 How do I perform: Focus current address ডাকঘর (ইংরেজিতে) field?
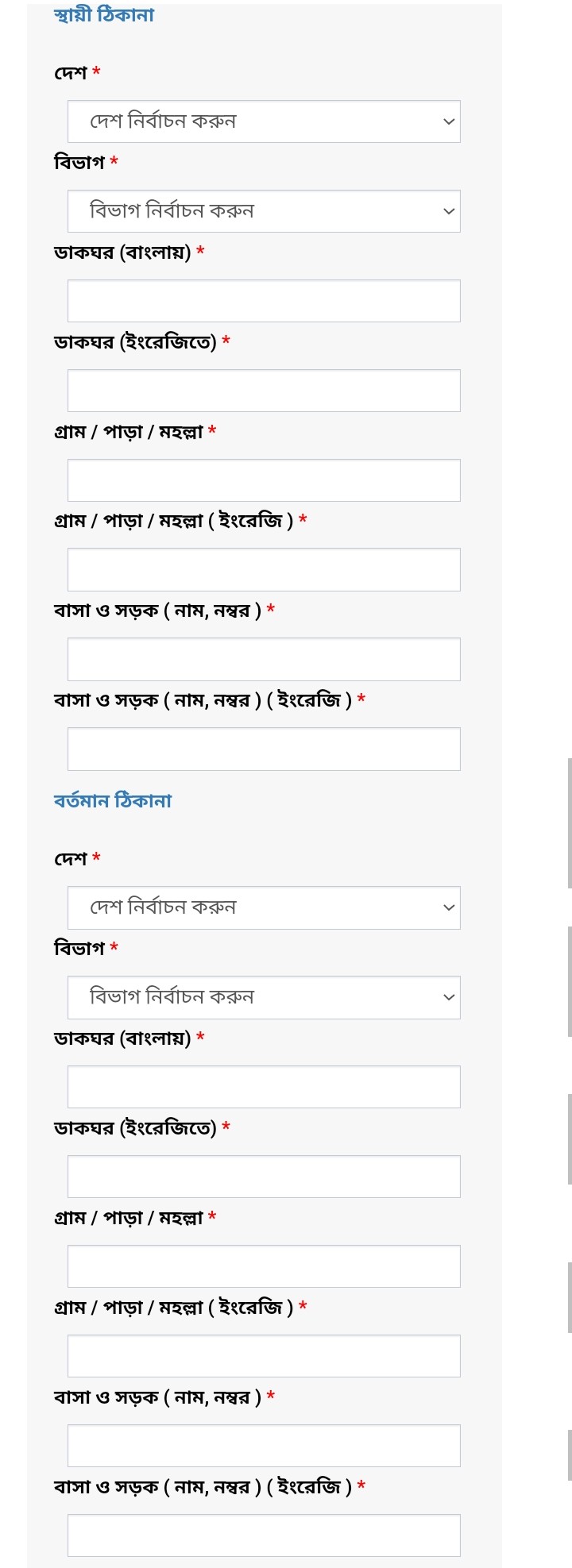(264, 1177)
